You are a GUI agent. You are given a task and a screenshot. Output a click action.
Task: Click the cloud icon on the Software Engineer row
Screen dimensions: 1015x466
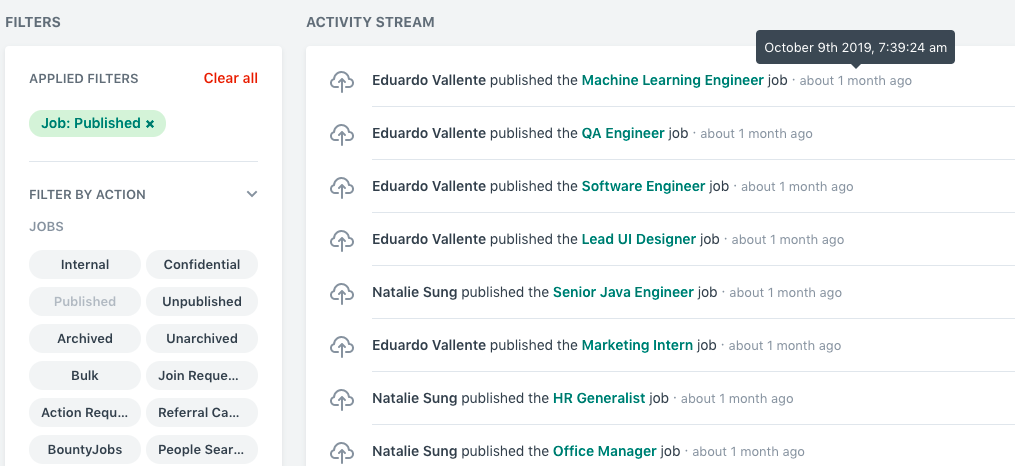(342, 188)
